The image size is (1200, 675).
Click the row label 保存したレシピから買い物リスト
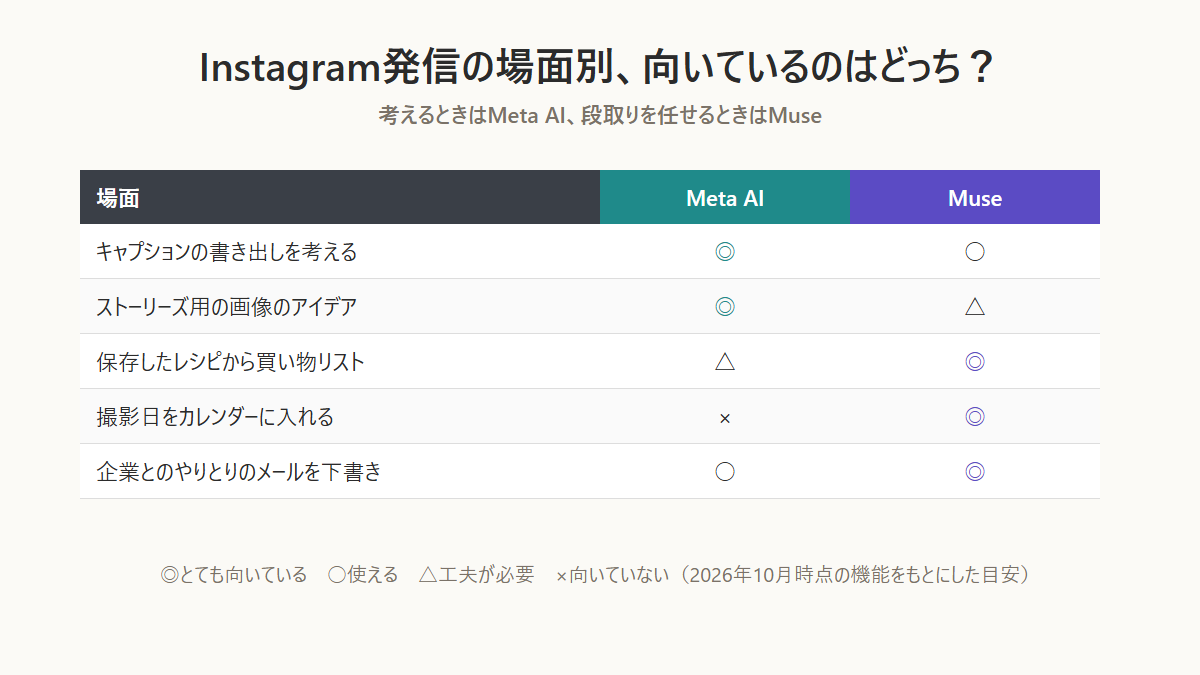point(231,362)
